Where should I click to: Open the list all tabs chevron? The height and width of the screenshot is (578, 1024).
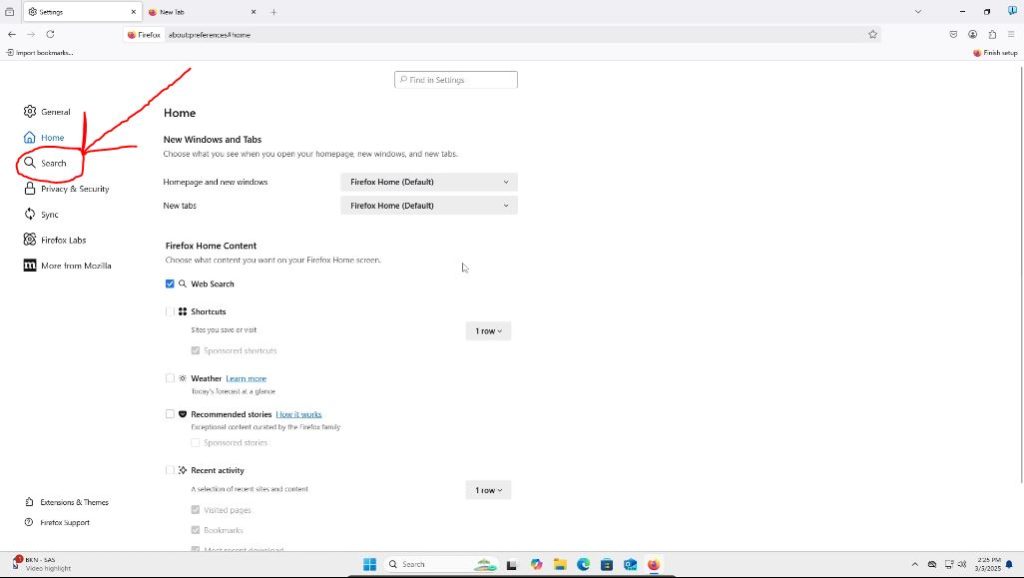click(918, 12)
